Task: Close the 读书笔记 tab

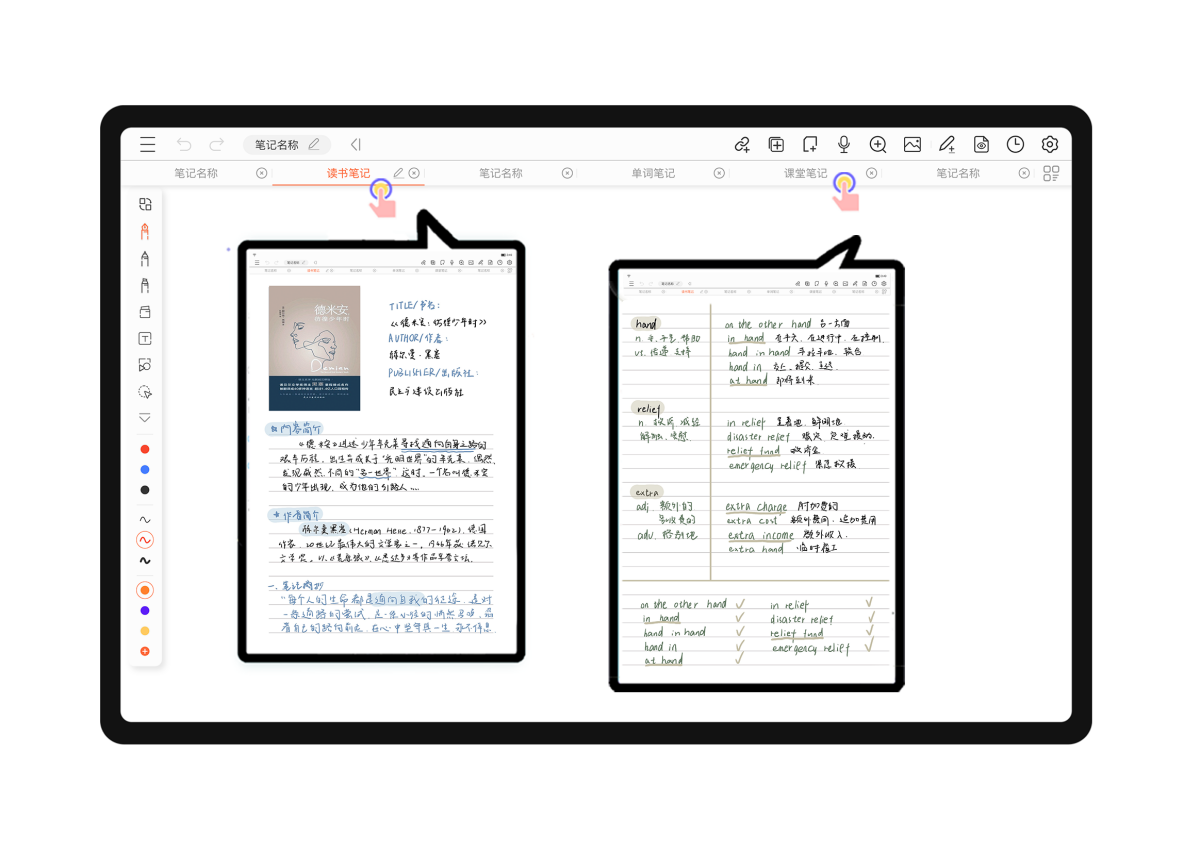Action: pos(414,174)
